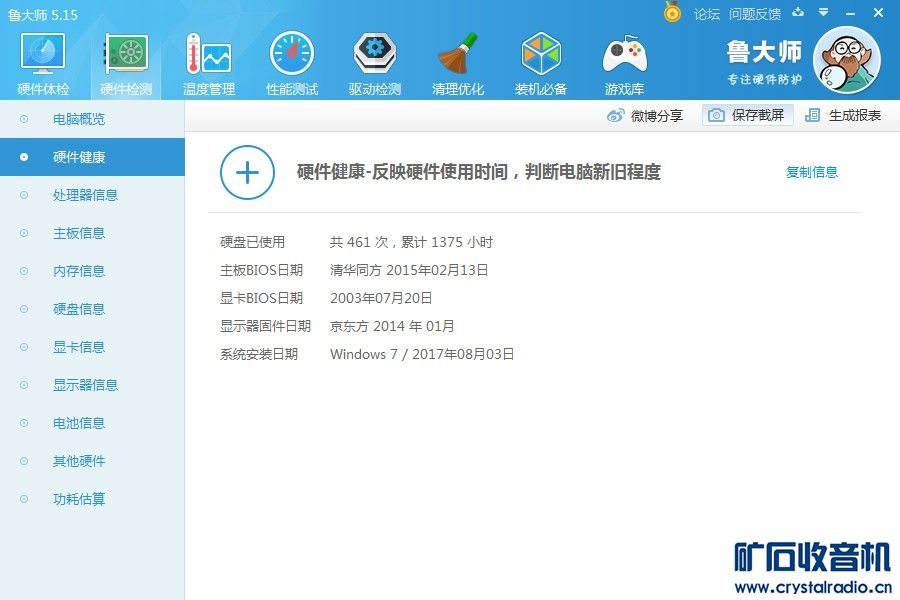Viewport: 900px width, 600px height.
Task: Open the 游戏库 game library icon
Action: coord(624,64)
